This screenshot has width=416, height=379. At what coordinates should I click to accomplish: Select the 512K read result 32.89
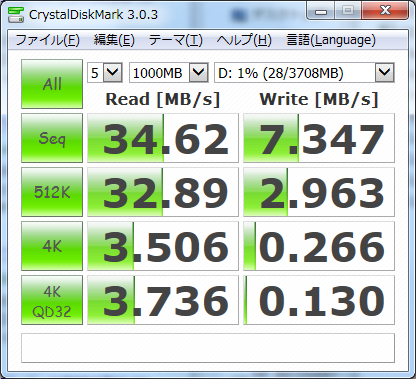pyautogui.click(x=163, y=192)
